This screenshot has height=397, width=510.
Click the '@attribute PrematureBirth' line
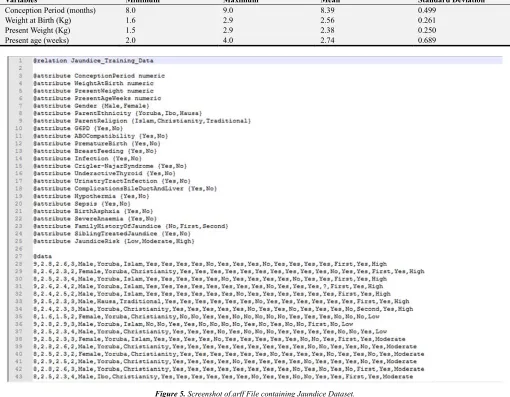coord(97,144)
